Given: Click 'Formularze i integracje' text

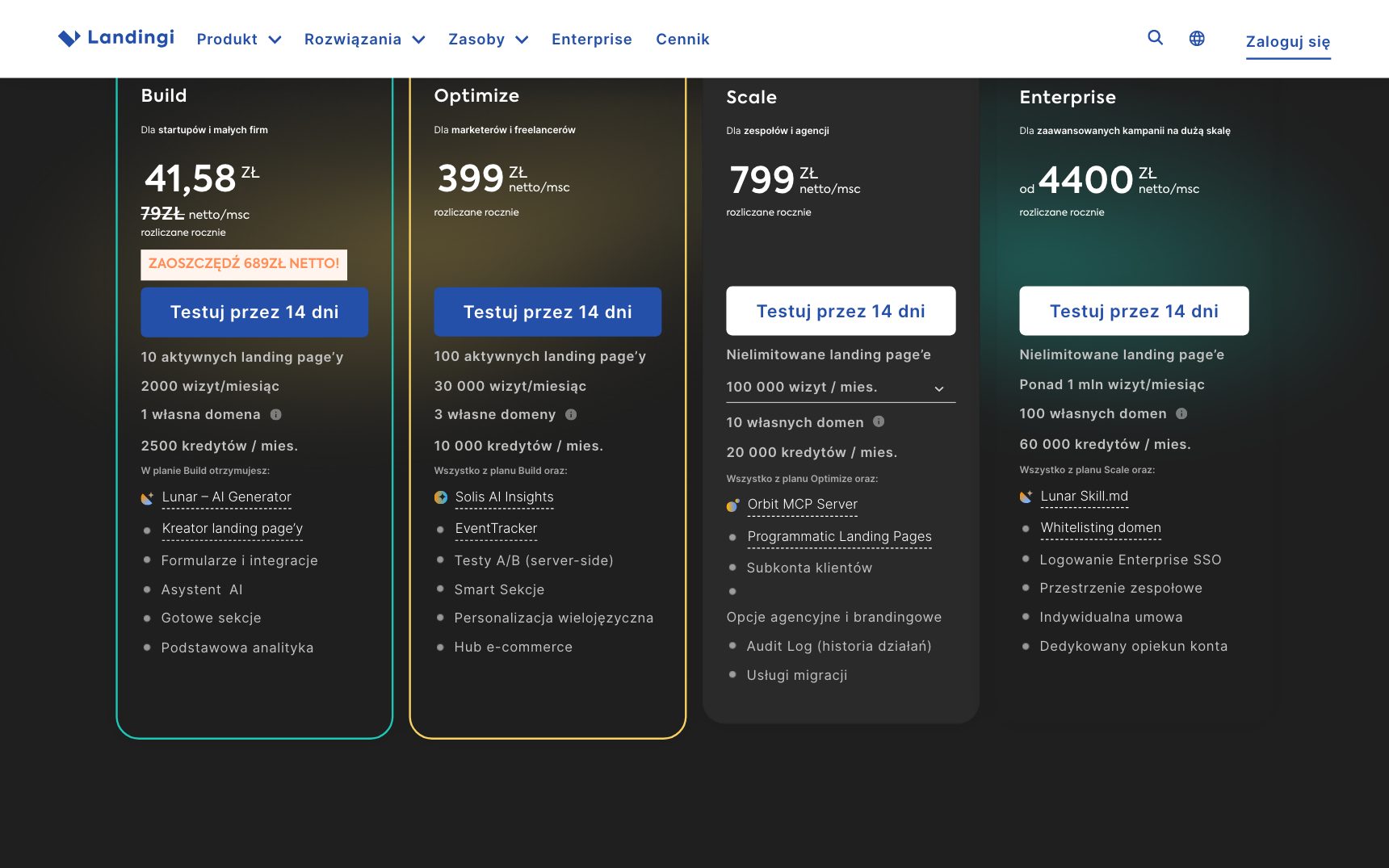Looking at the screenshot, I should click(240, 560).
